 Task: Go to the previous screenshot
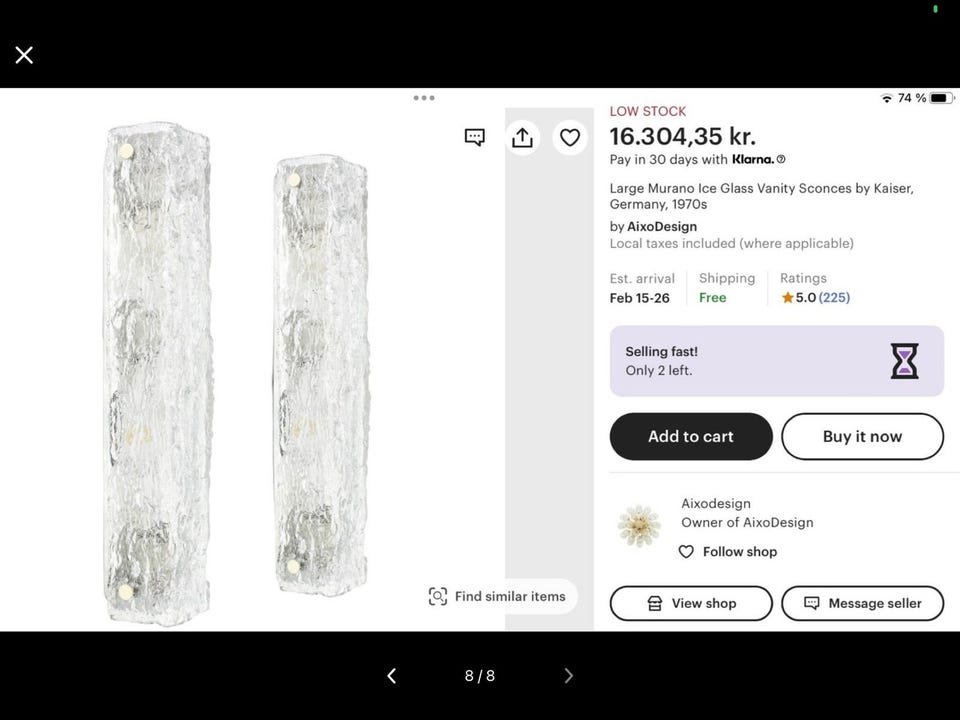pyautogui.click(x=392, y=676)
